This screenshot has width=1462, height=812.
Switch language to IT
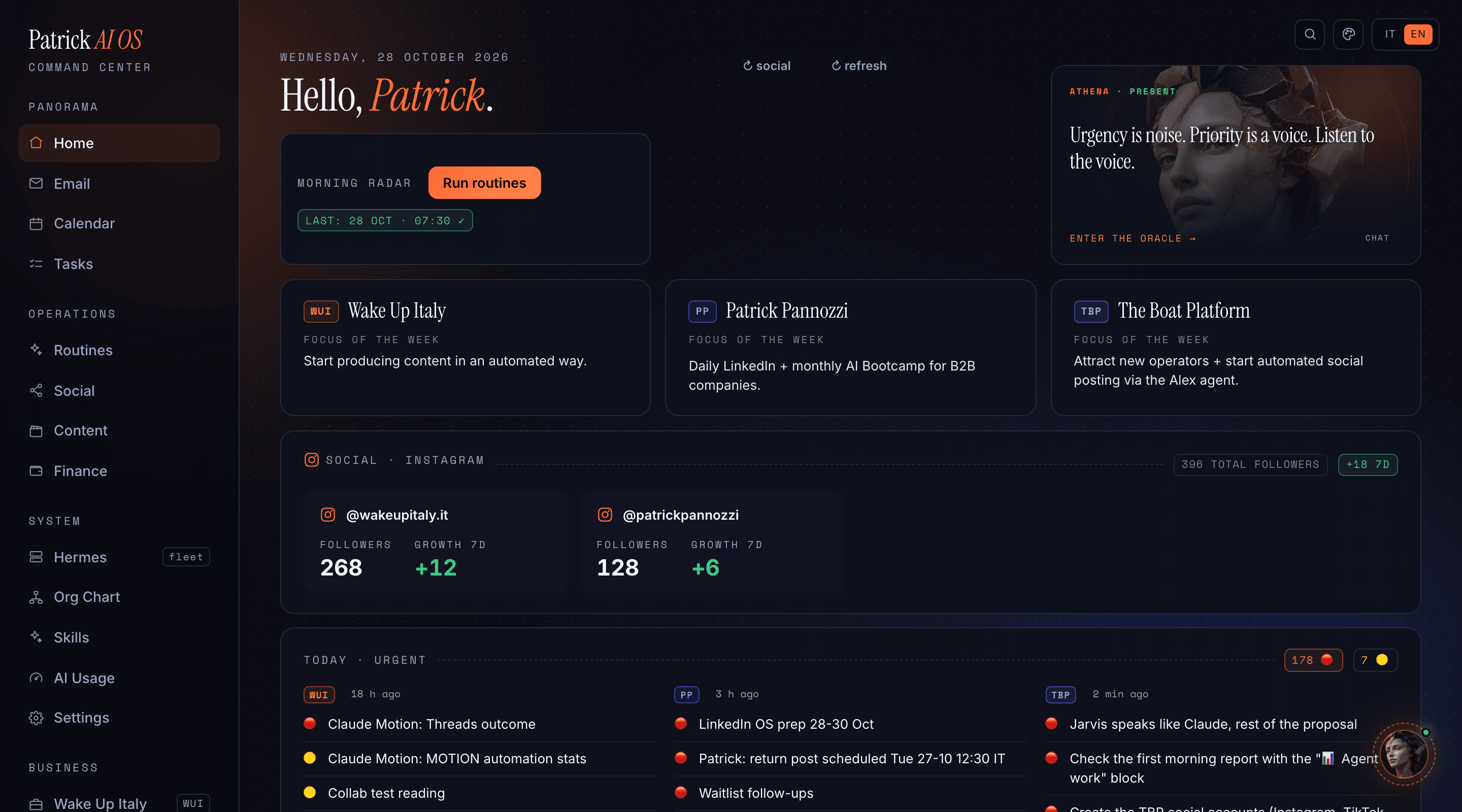(1389, 35)
